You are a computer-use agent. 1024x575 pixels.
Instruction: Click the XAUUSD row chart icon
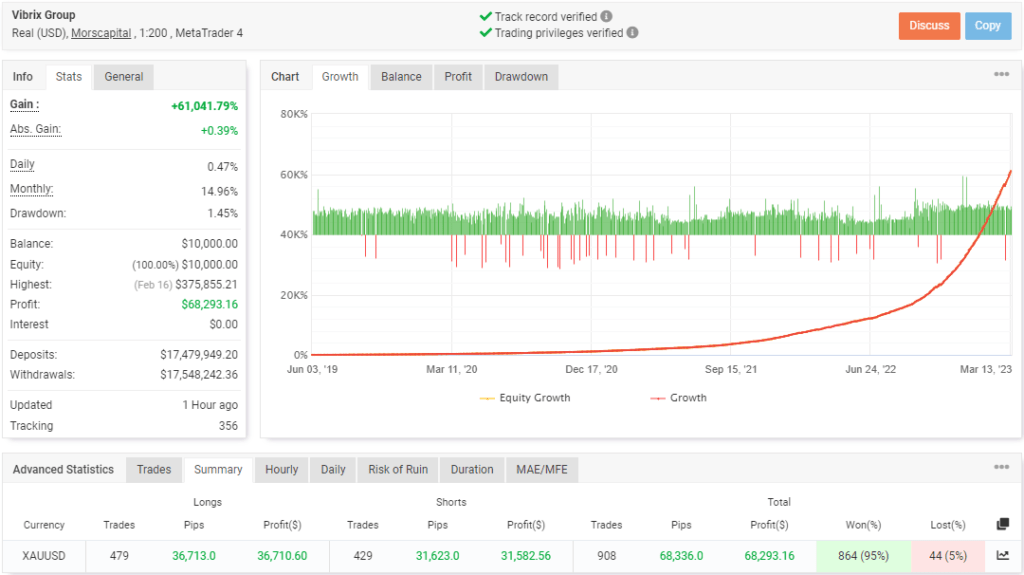[1002, 555]
